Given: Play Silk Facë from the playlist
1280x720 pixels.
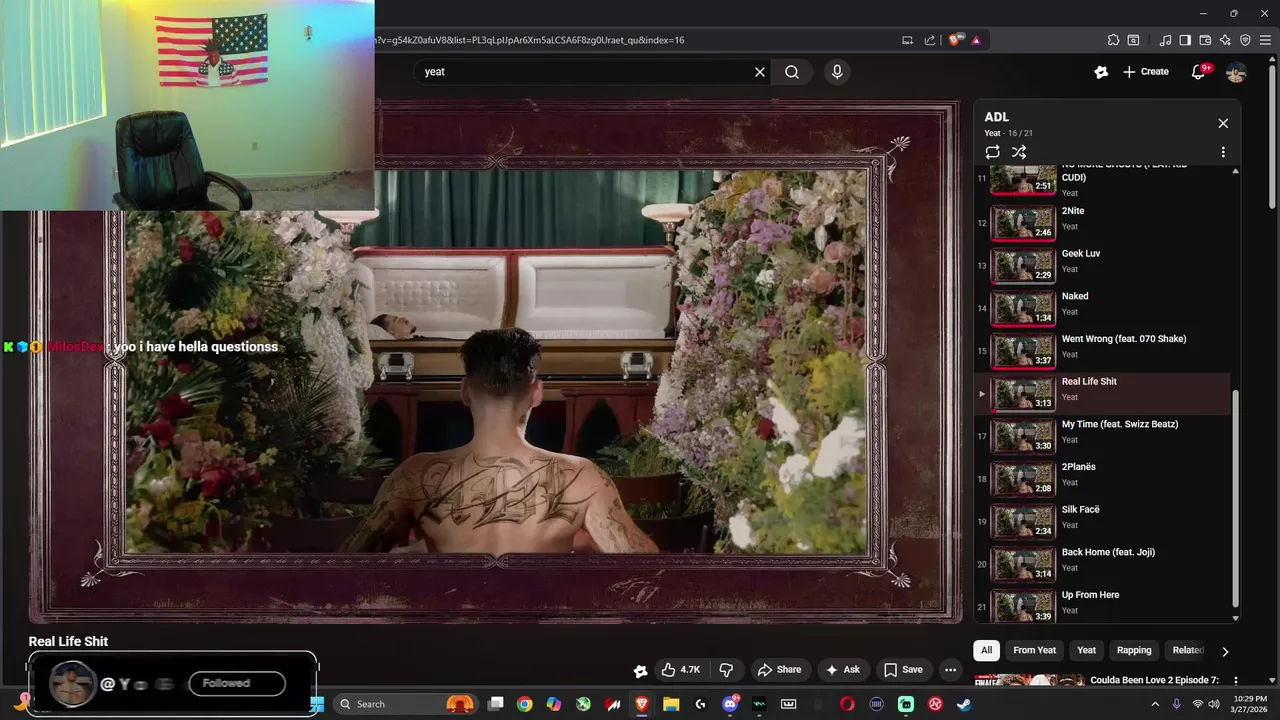Looking at the screenshot, I should pos(1102,521).
